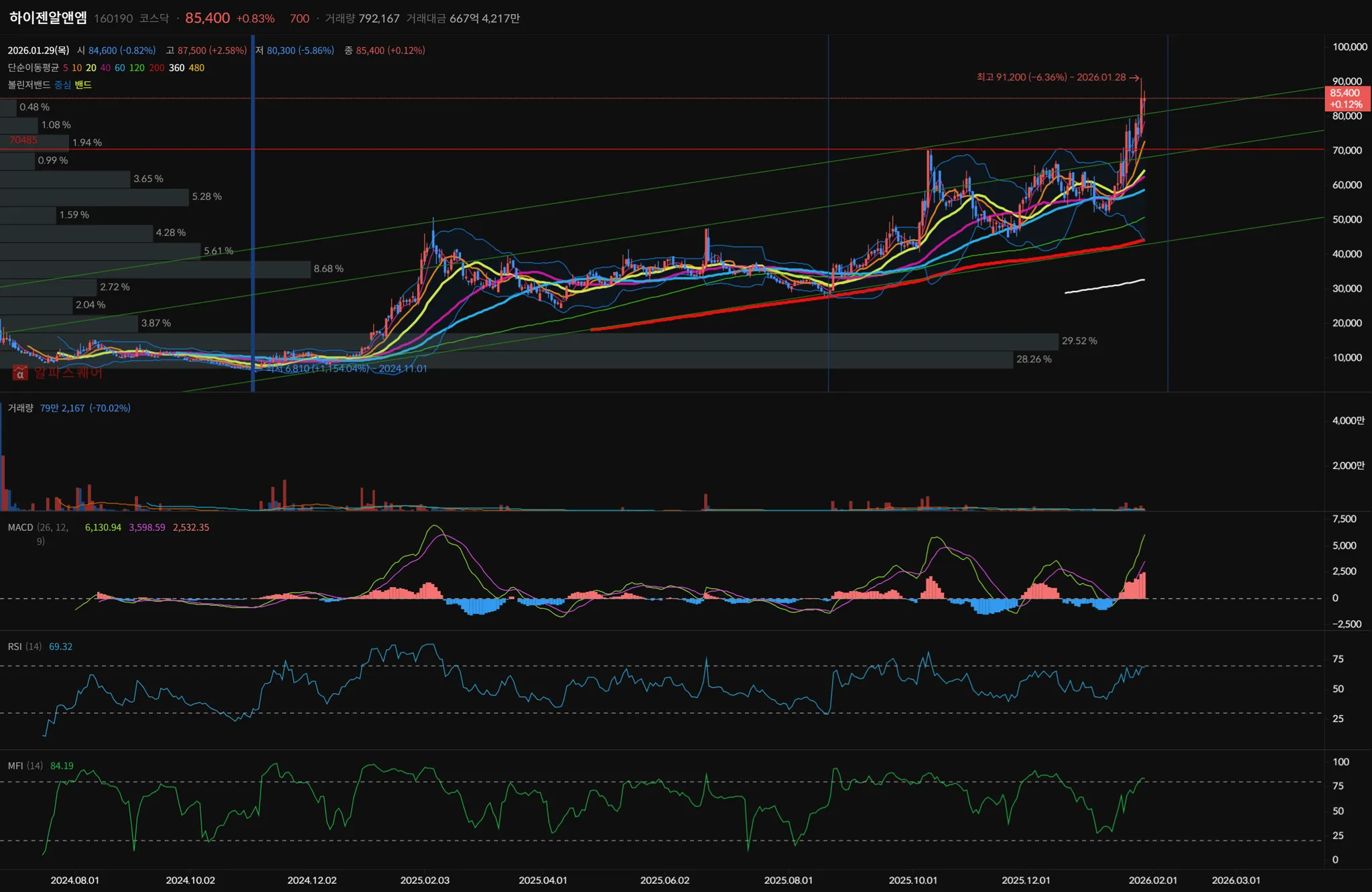Click the 거래량 volume panel label

[20, 408]
